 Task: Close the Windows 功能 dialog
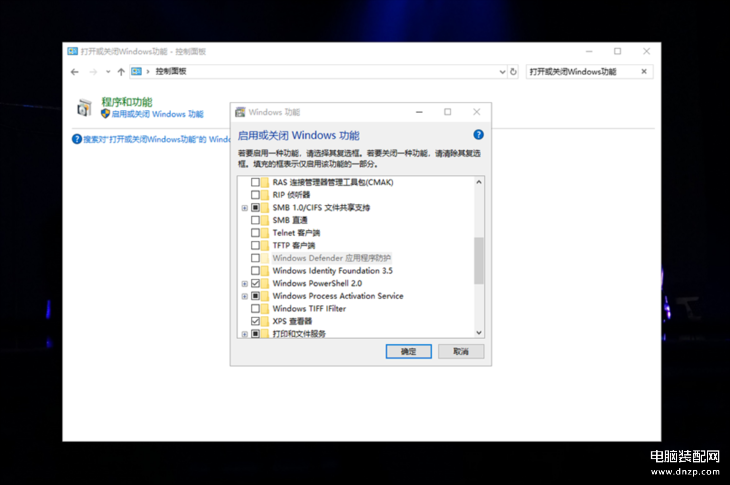point(476,112)
